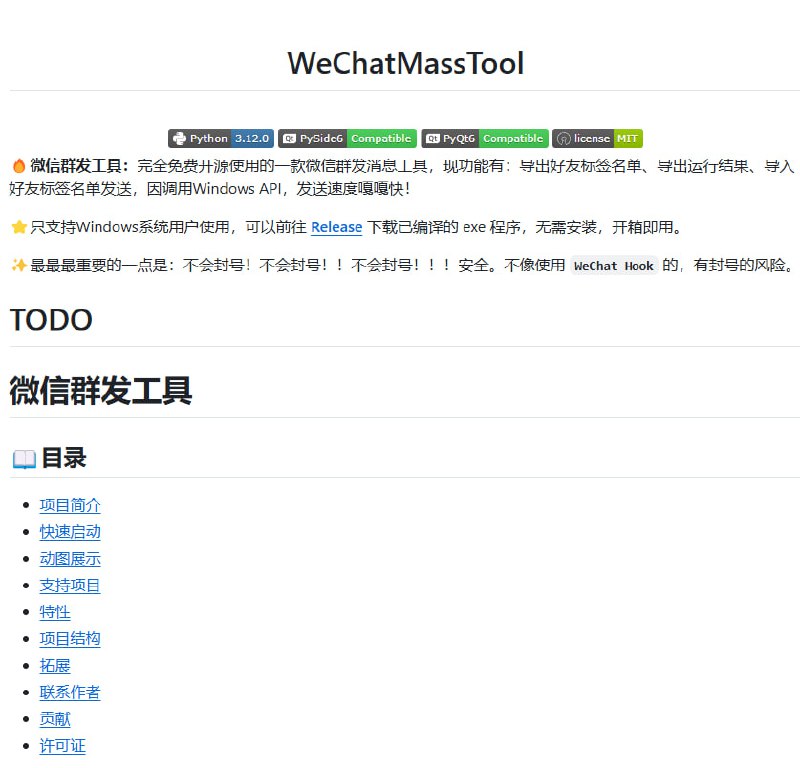Open the Release download link
800x768 pixels.
tap(336, 227)
